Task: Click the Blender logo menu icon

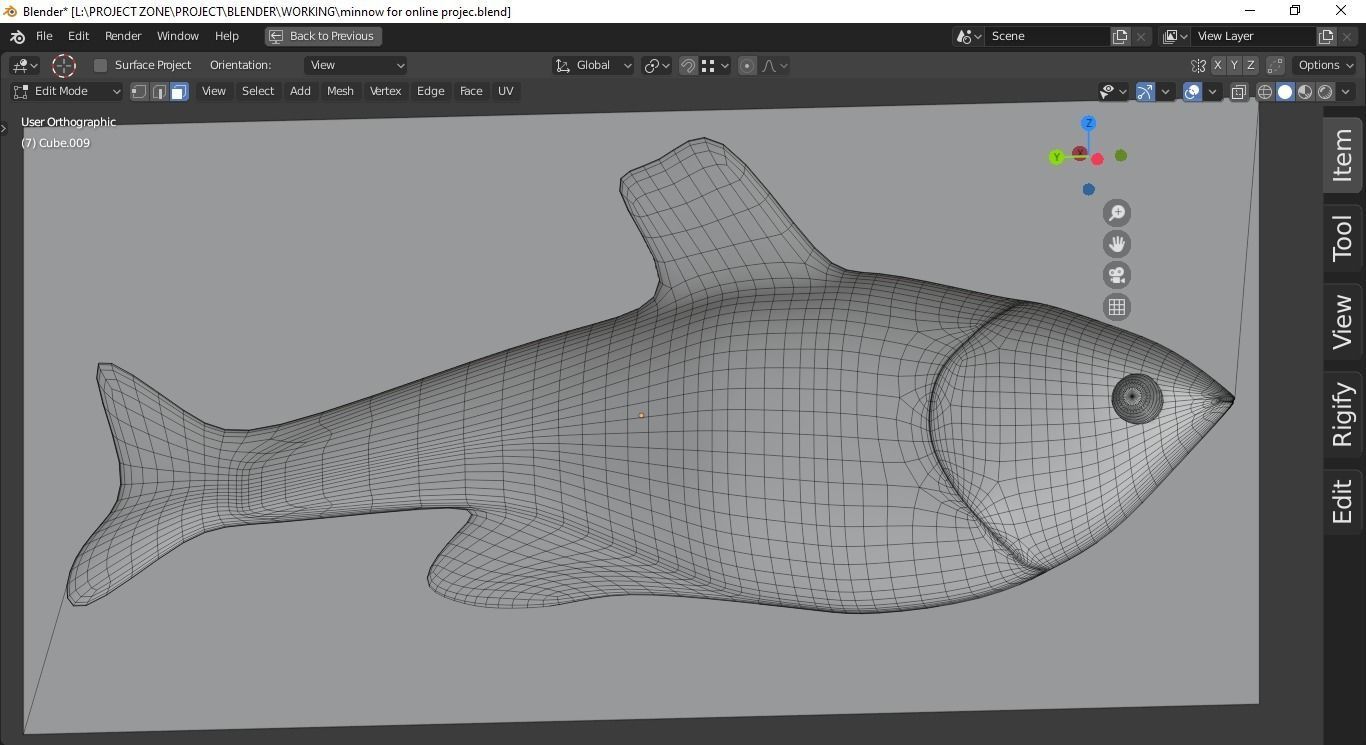Action: coord(17,36)
